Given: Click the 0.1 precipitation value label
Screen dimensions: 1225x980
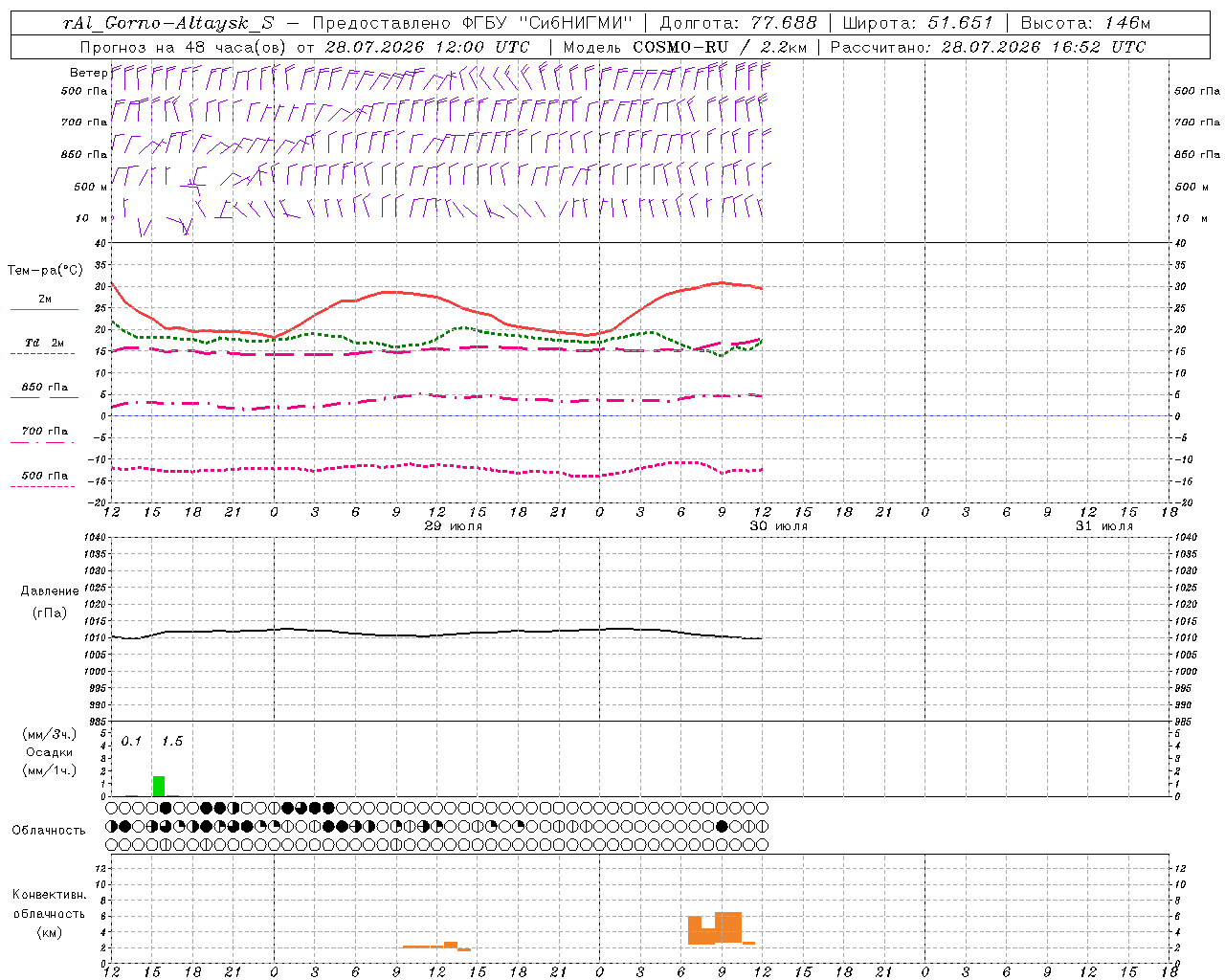Looking at the screenshot, I should click(x=131, y=741).
